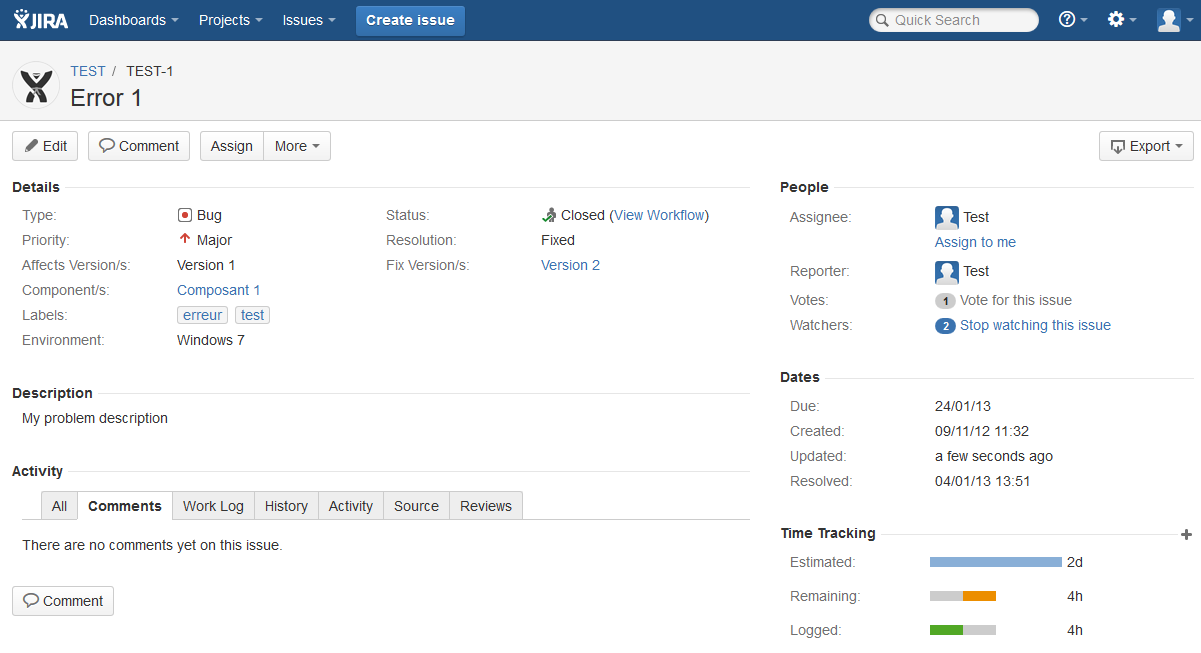Open the Composant 1 component link
The height and width of the screenshot is (653, 1201).
click(219, 290)
